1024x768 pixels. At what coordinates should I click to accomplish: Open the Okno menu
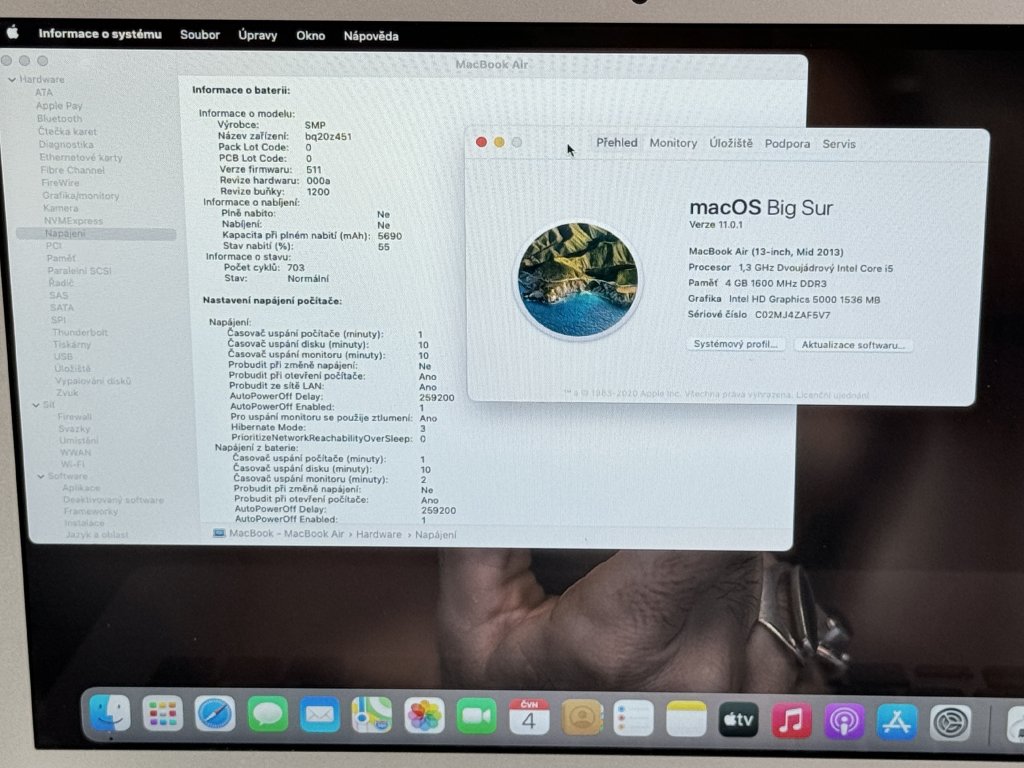point(310,36)
